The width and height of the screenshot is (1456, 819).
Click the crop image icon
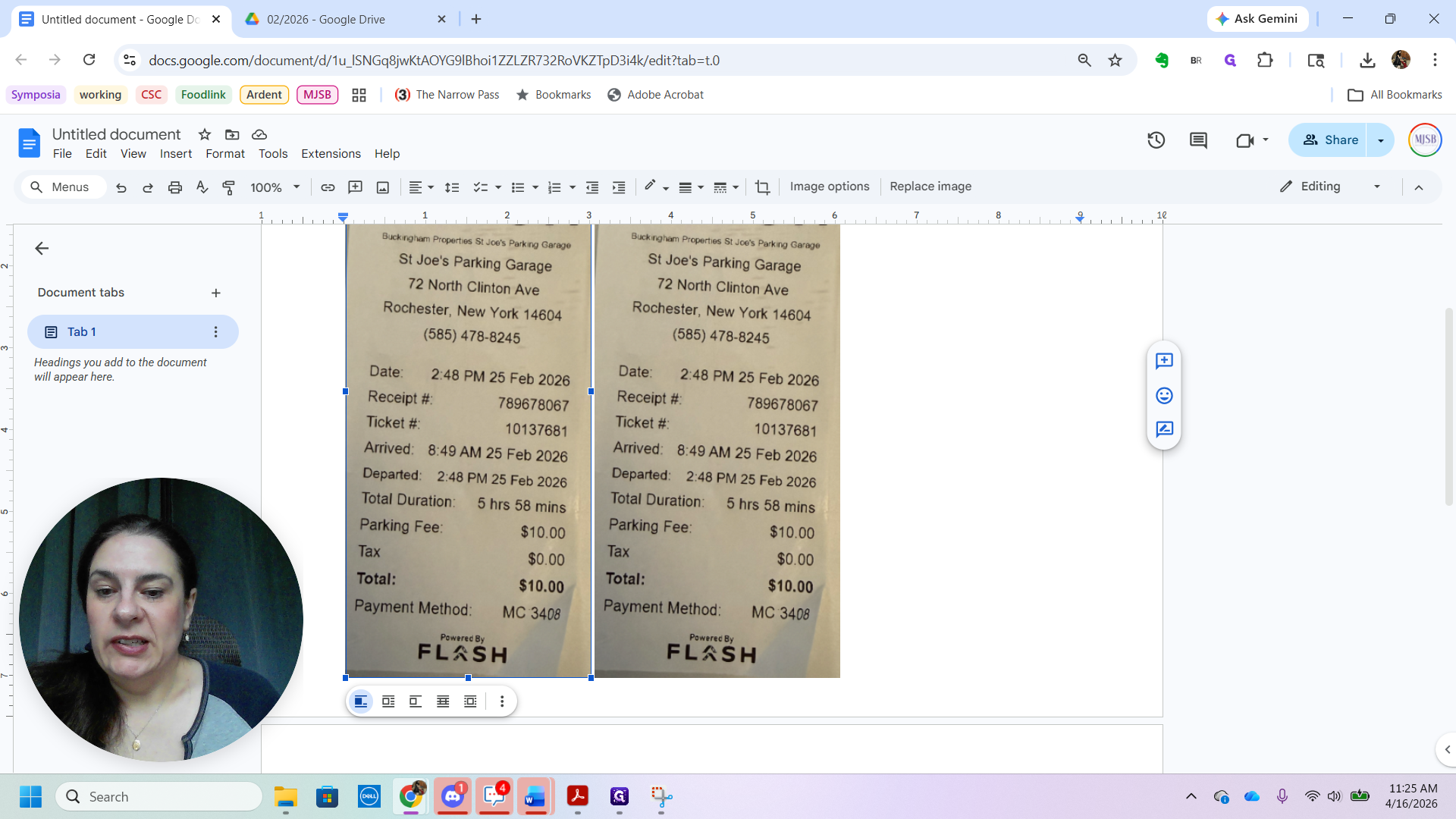pos(762,187)
